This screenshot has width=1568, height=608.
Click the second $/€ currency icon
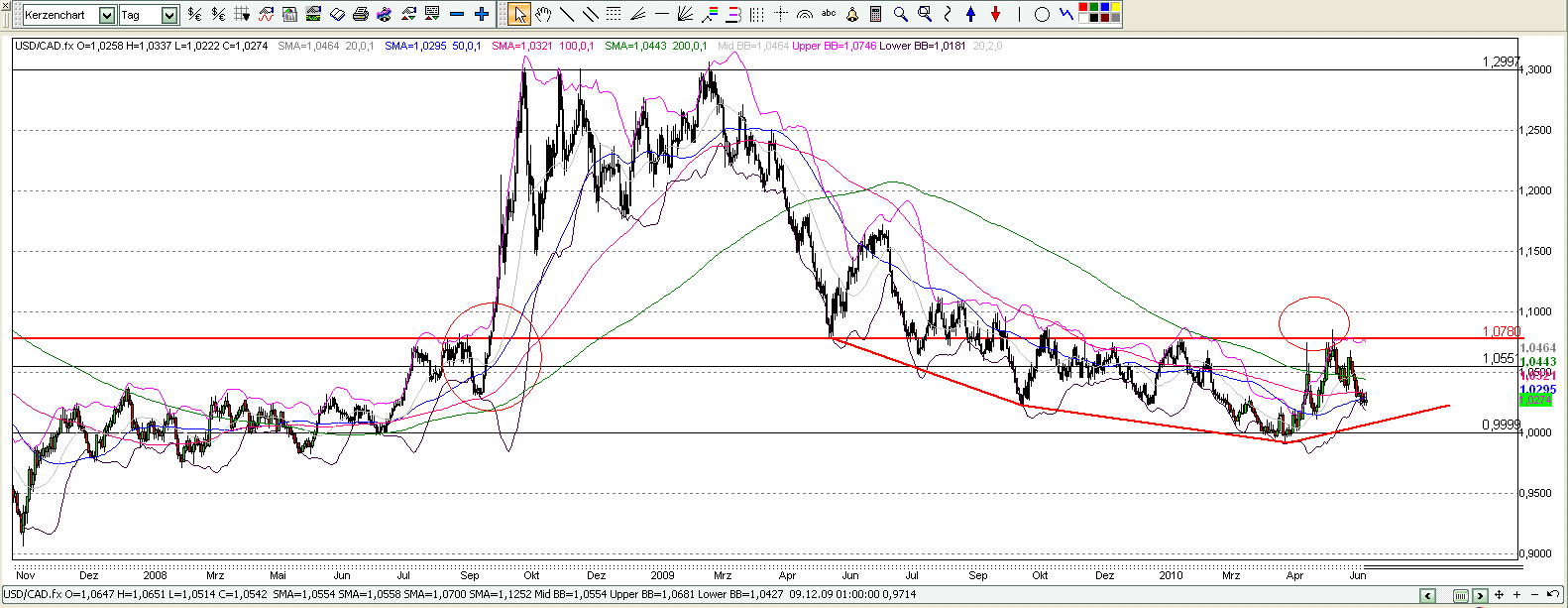pos(218,14)
